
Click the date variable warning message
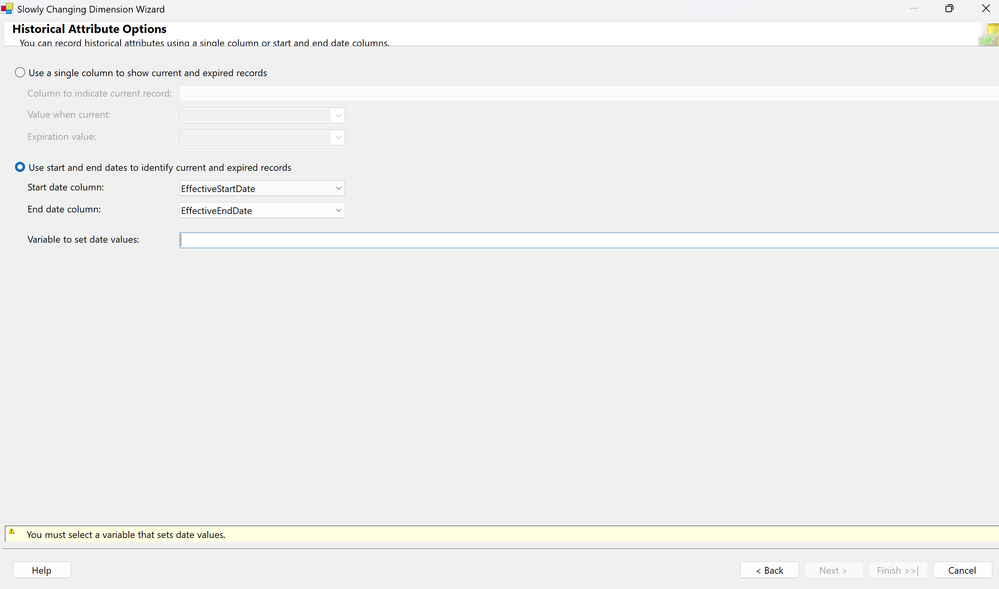coord(126,535)
